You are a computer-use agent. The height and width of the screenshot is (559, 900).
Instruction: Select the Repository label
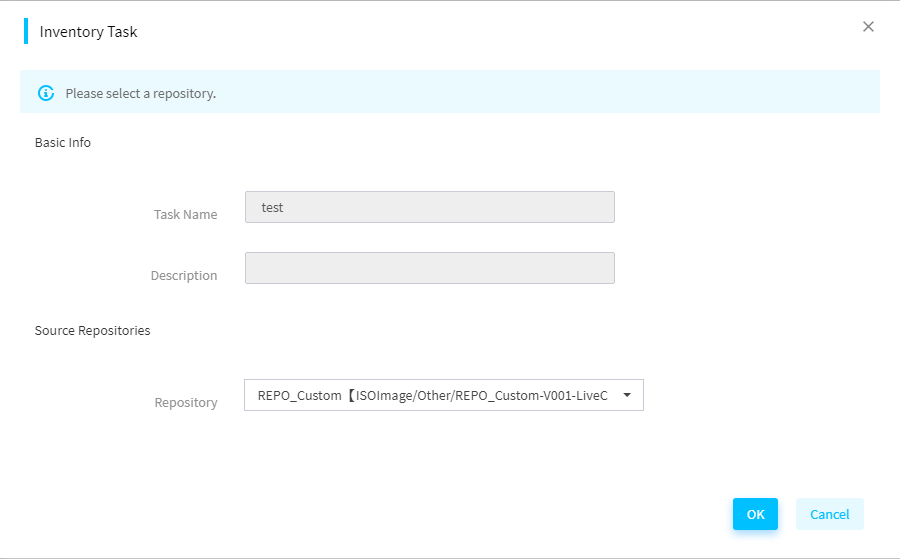coord(186,402)
